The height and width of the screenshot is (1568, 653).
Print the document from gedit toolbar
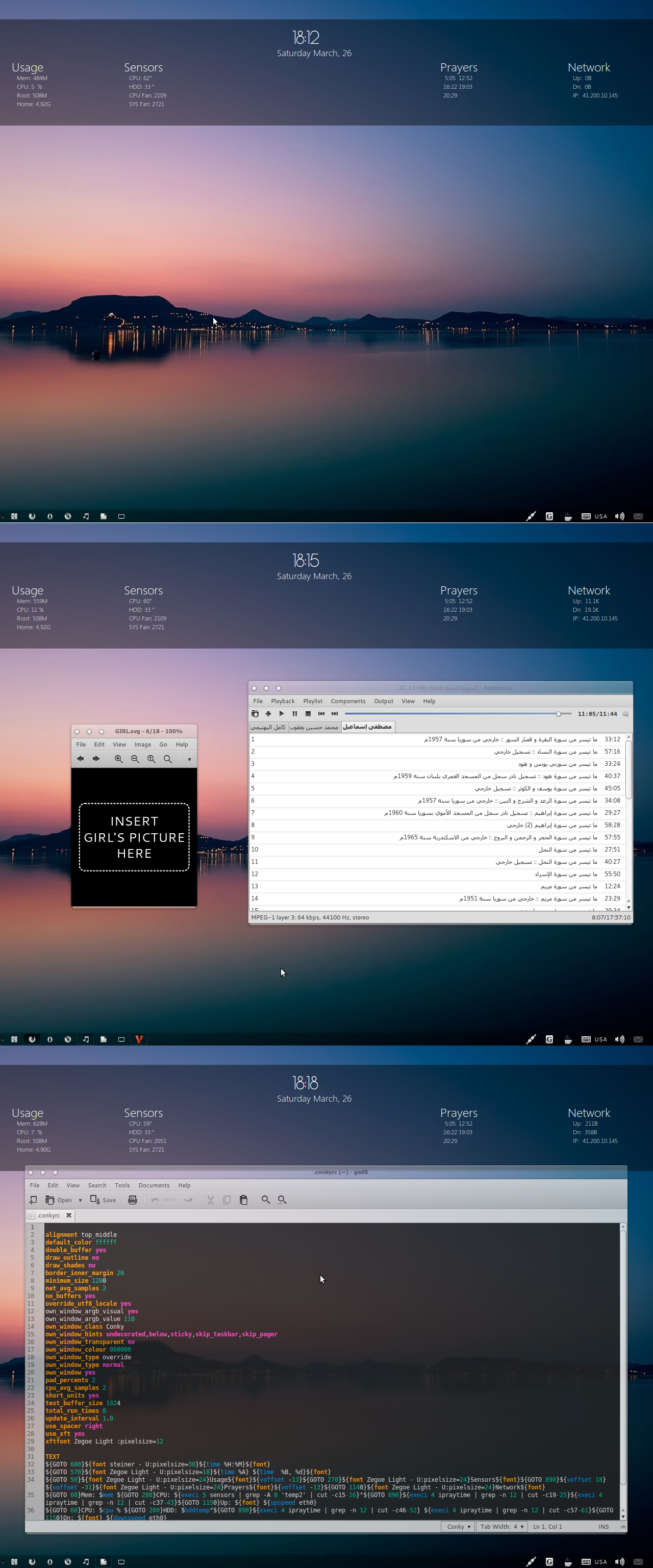133,1200
